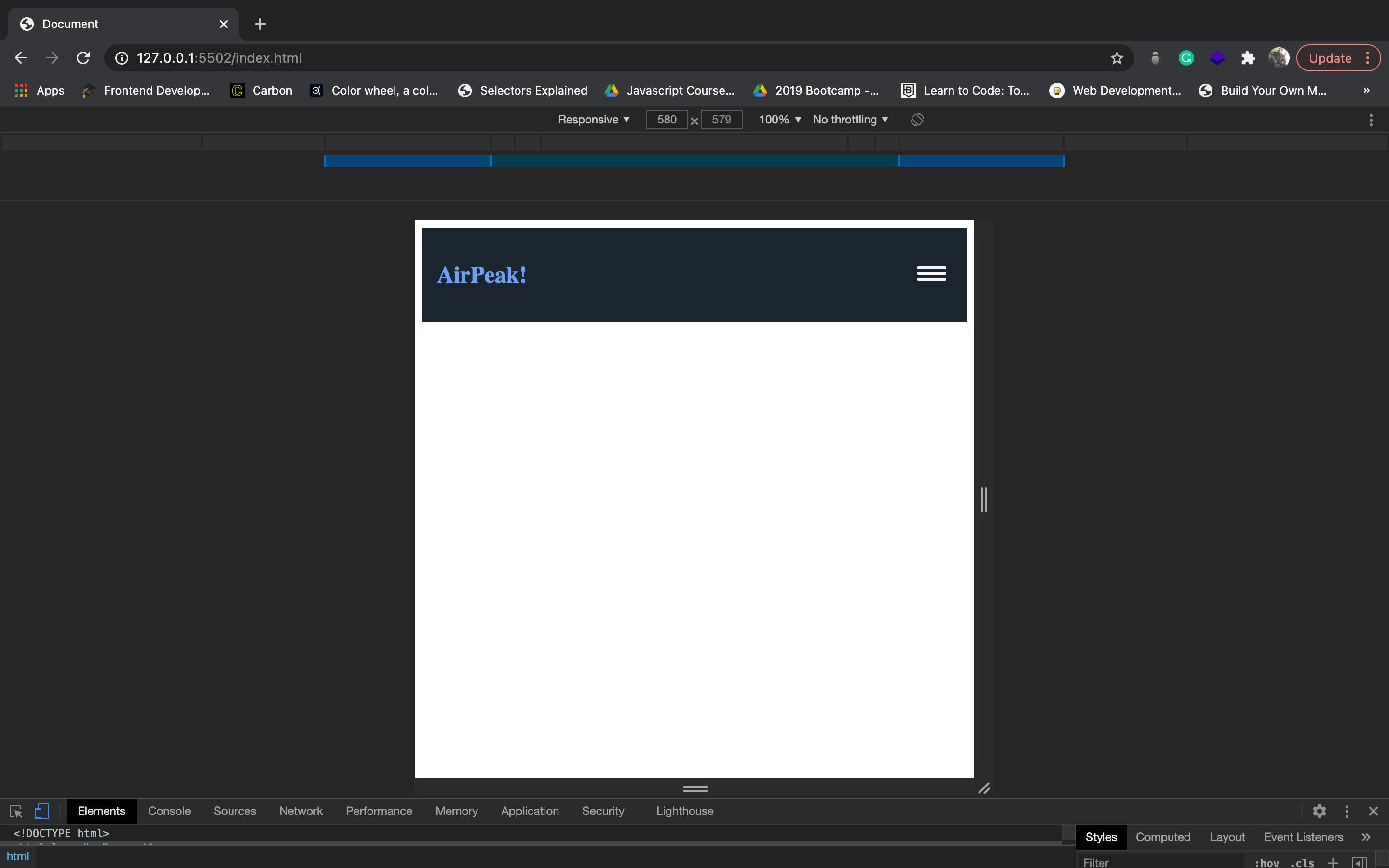Select the Network performance tab

[301, 810]
